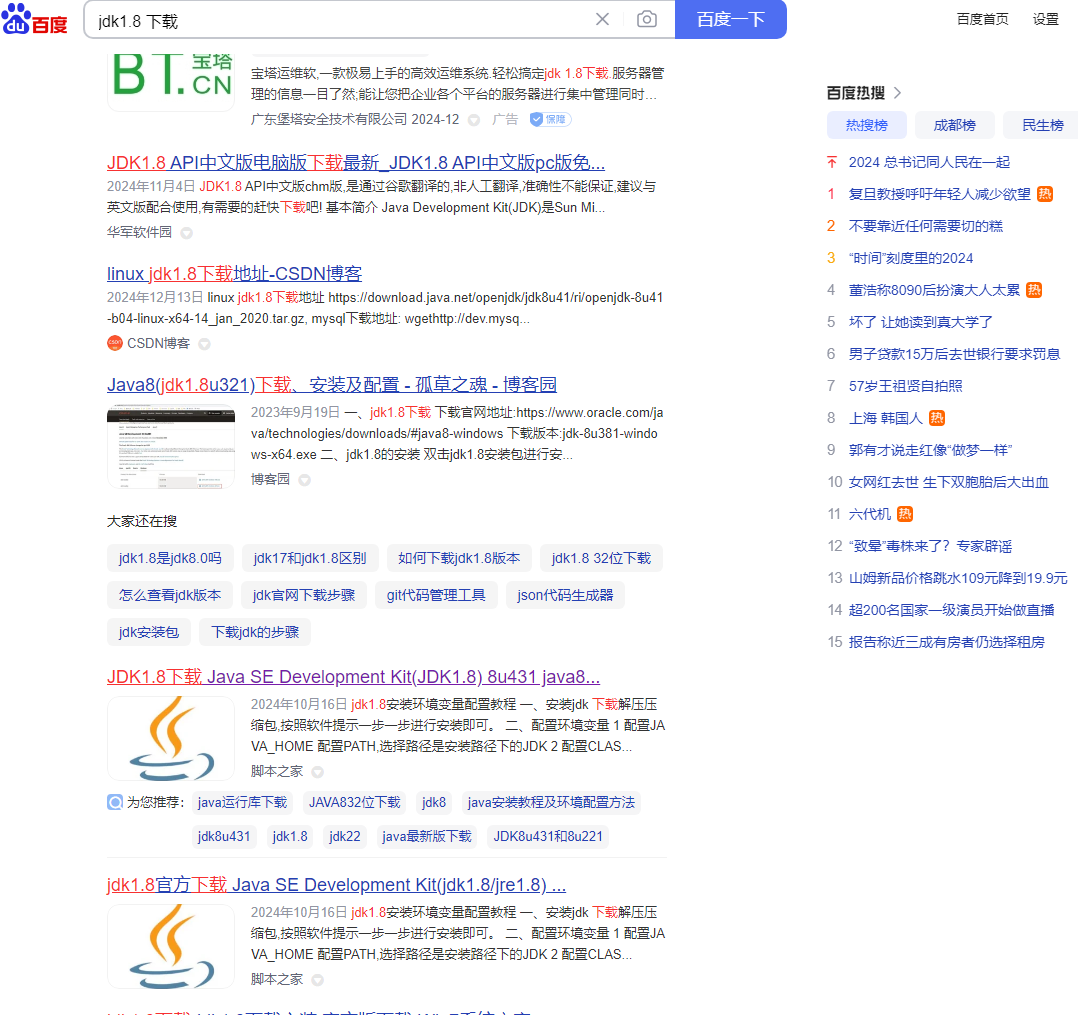Click recommended tag java安装教程及环境配置方法

(x=551, y=802)
